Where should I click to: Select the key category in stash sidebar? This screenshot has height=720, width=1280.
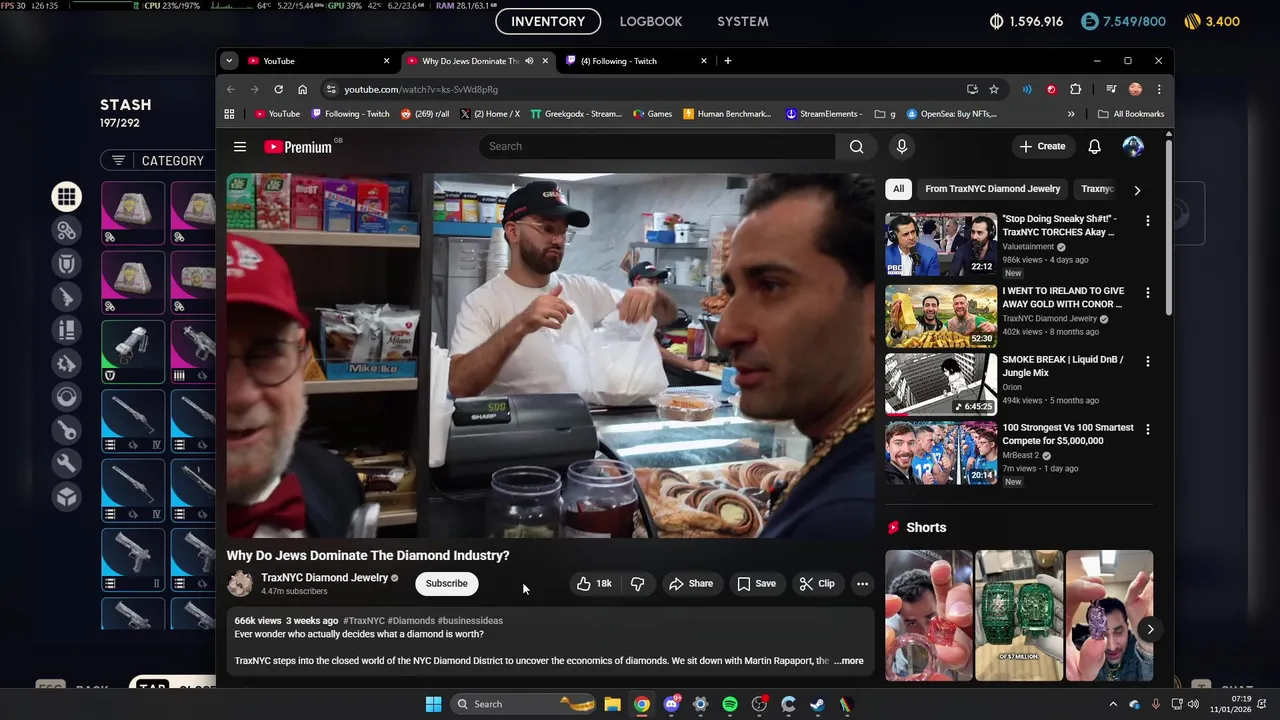67,430
